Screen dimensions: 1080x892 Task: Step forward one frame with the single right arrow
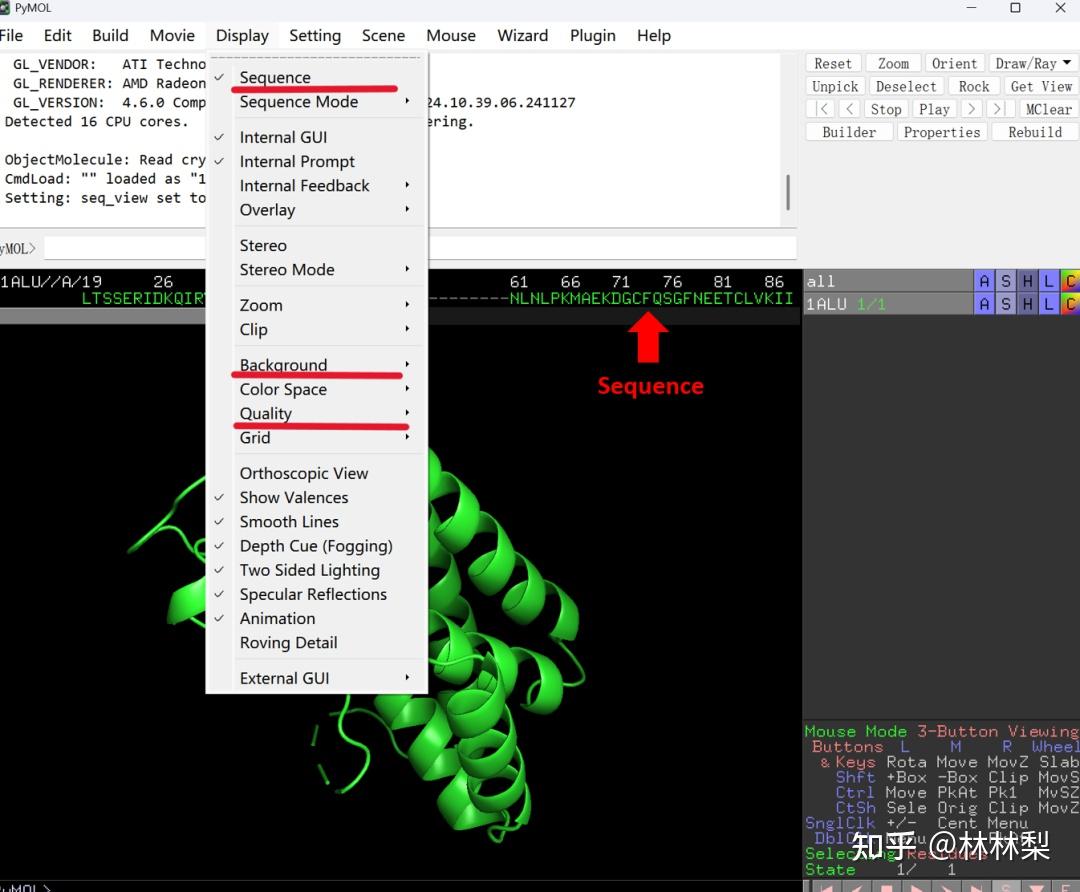coord(970,109)
